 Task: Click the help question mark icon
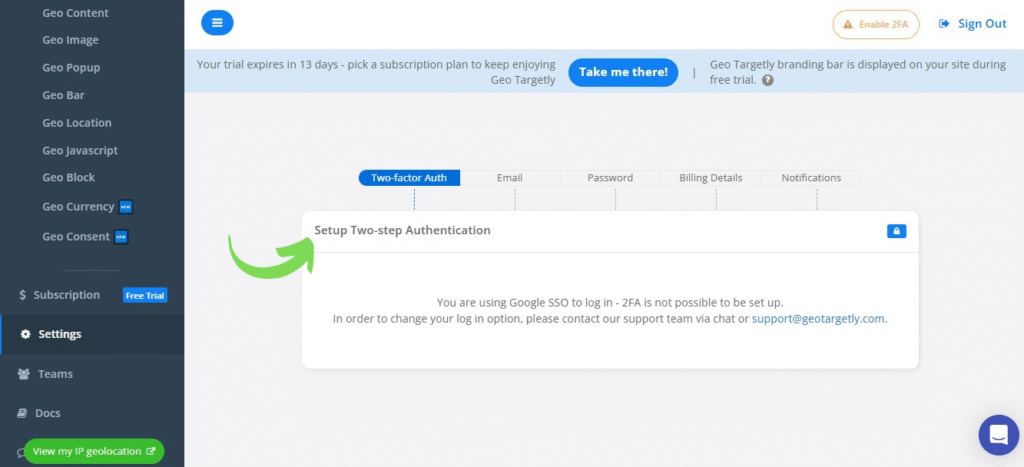tap(768, 80)
